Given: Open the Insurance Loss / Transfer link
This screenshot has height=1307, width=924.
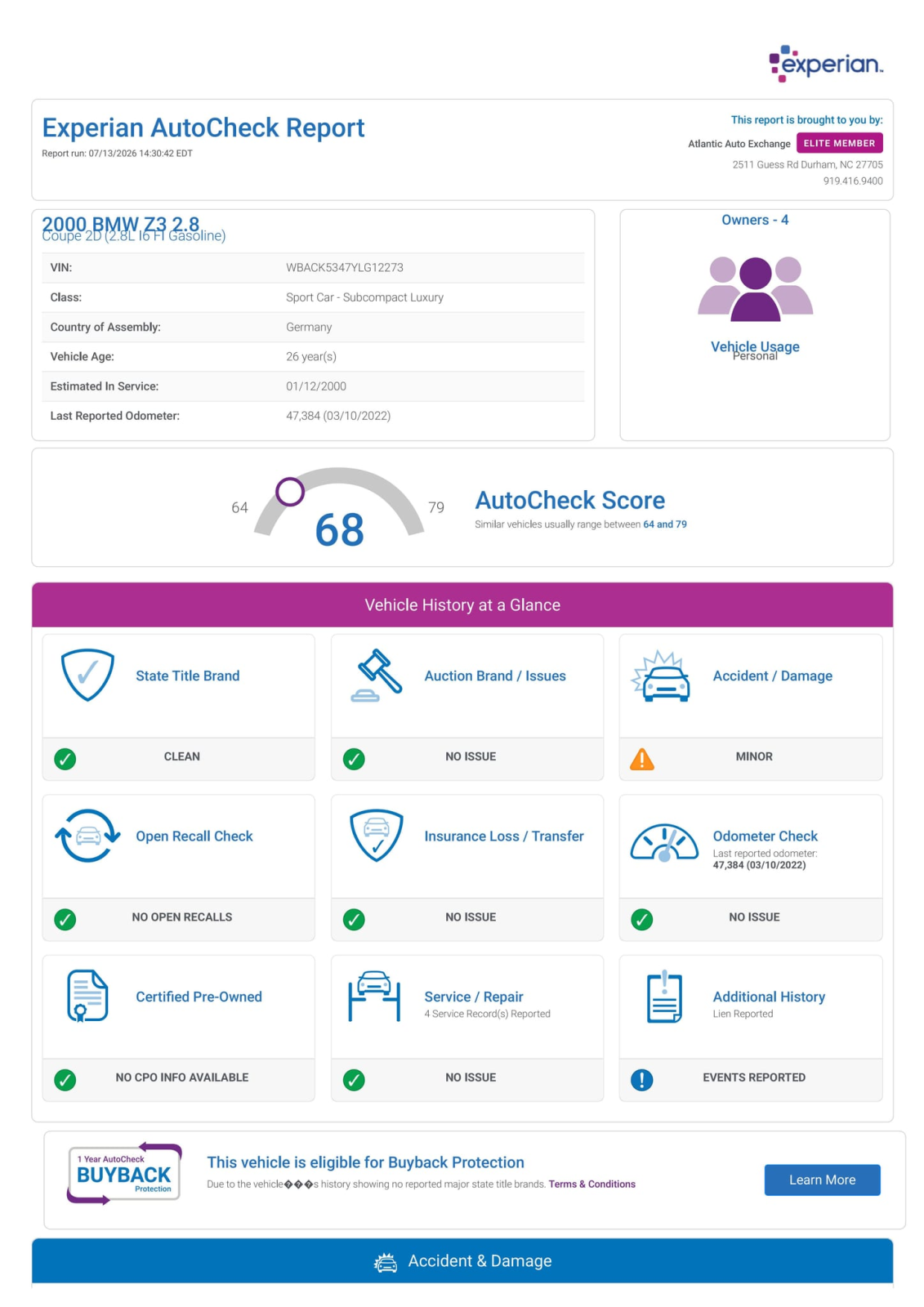Looking at the screenshot, I should click(504, 836).
